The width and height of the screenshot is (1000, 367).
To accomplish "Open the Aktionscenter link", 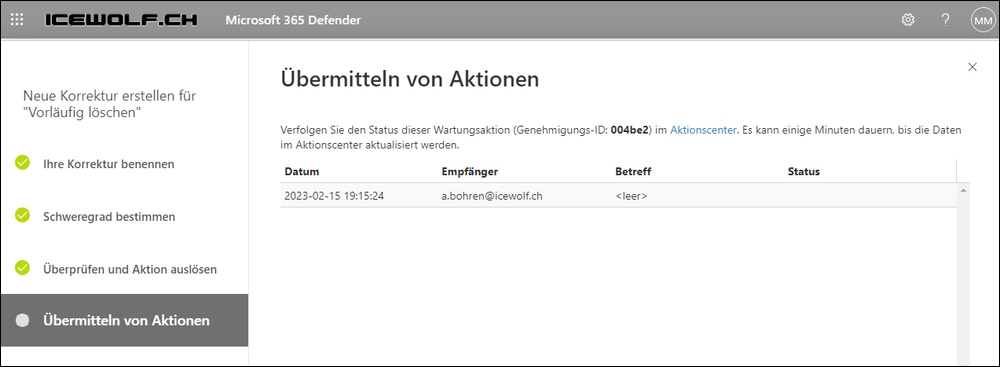I will click(x=703, y=130).
